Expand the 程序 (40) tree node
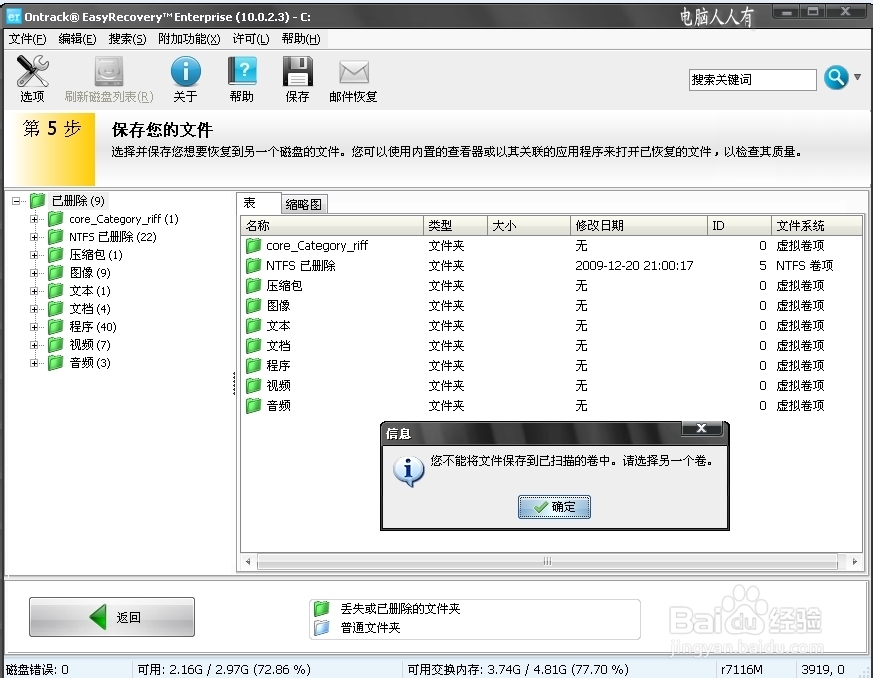Image resolution: width=873 pixels, height=678 pixels. click(x=35, y=327)
